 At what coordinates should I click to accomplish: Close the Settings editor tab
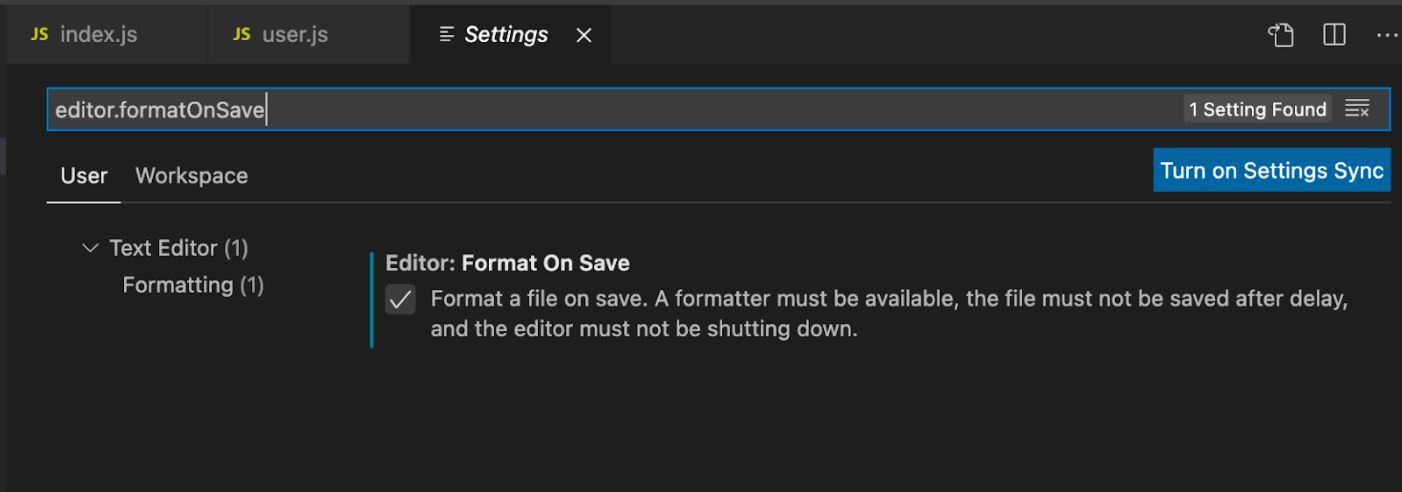(x=584, y=35)
